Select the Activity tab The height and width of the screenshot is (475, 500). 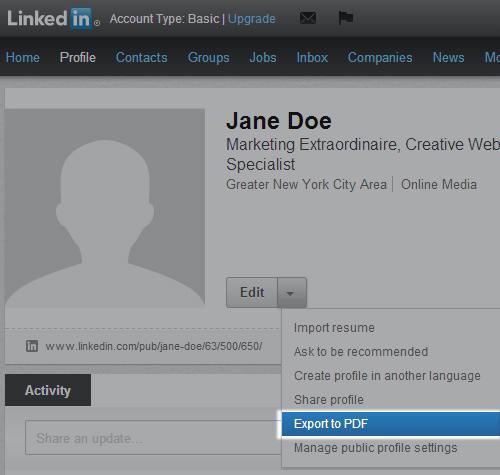48,390
